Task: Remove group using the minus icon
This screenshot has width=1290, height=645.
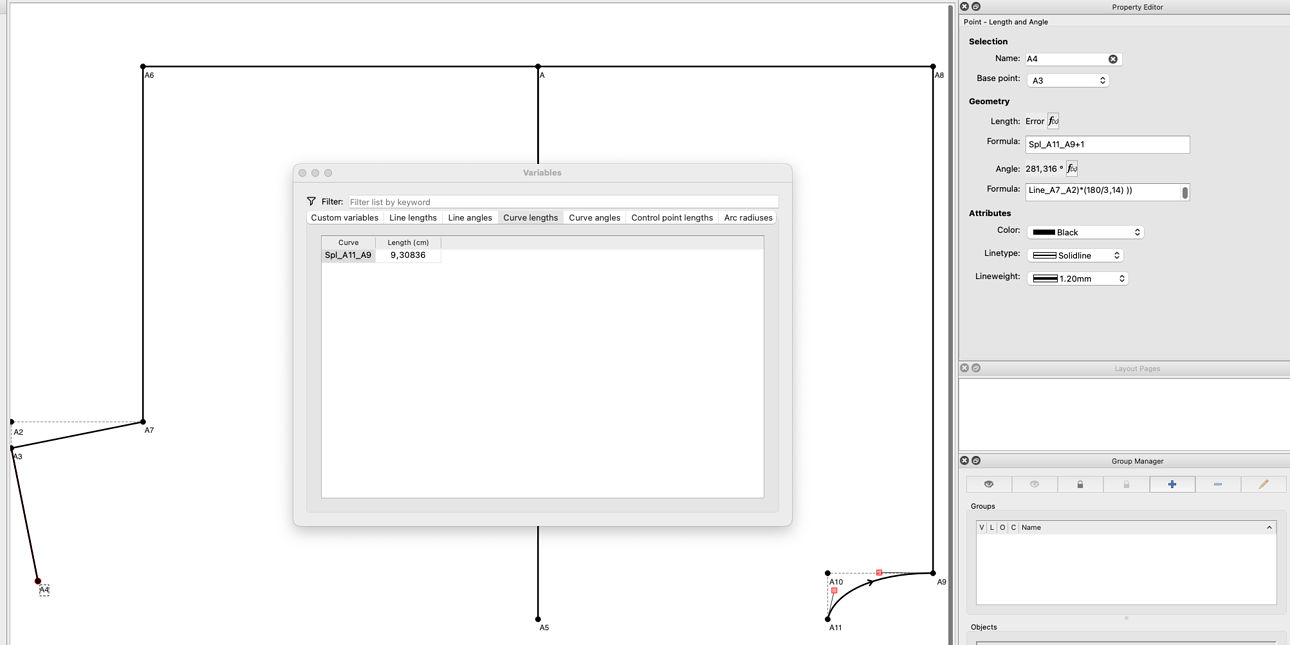Action: pos(1218,484)
